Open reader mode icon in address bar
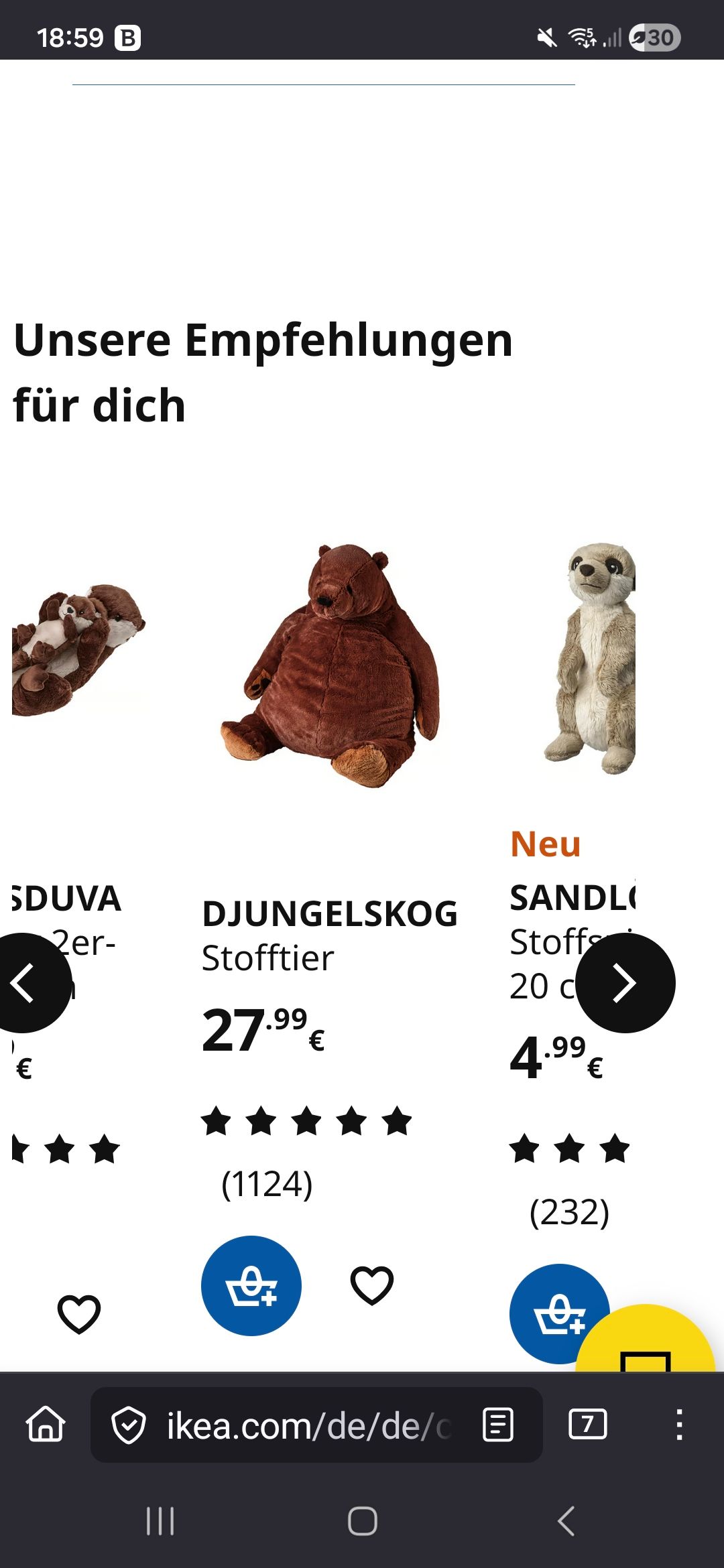 pos(498,1425)
